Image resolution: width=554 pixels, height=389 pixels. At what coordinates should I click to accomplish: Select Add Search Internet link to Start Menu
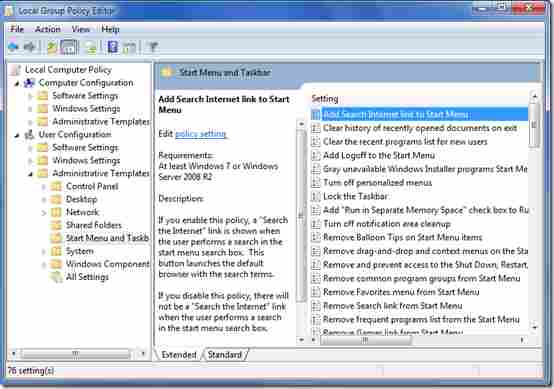click(x=419, y=114)
